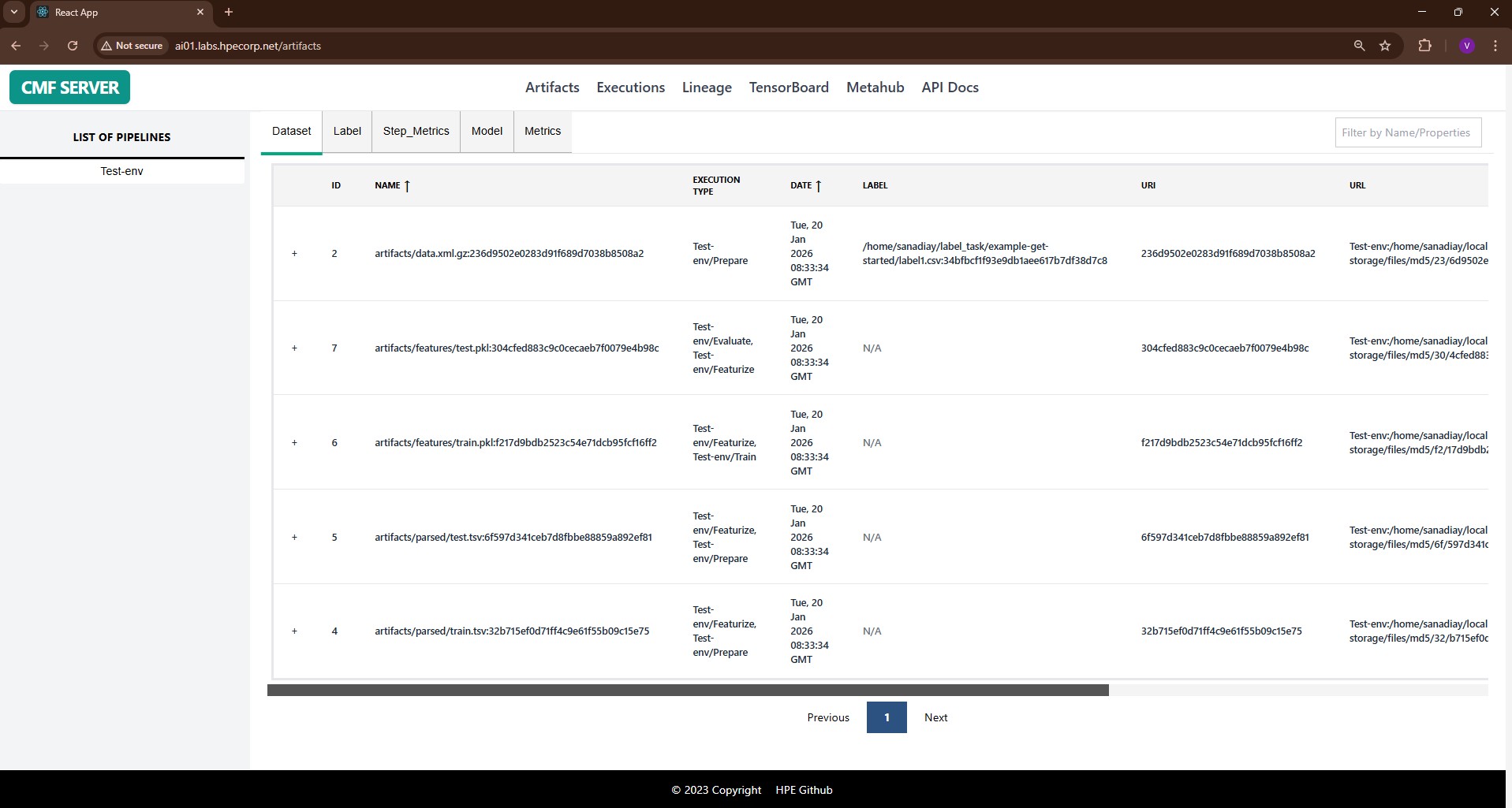Open the 'Not secure' site info icon

(x=107, y=46)
